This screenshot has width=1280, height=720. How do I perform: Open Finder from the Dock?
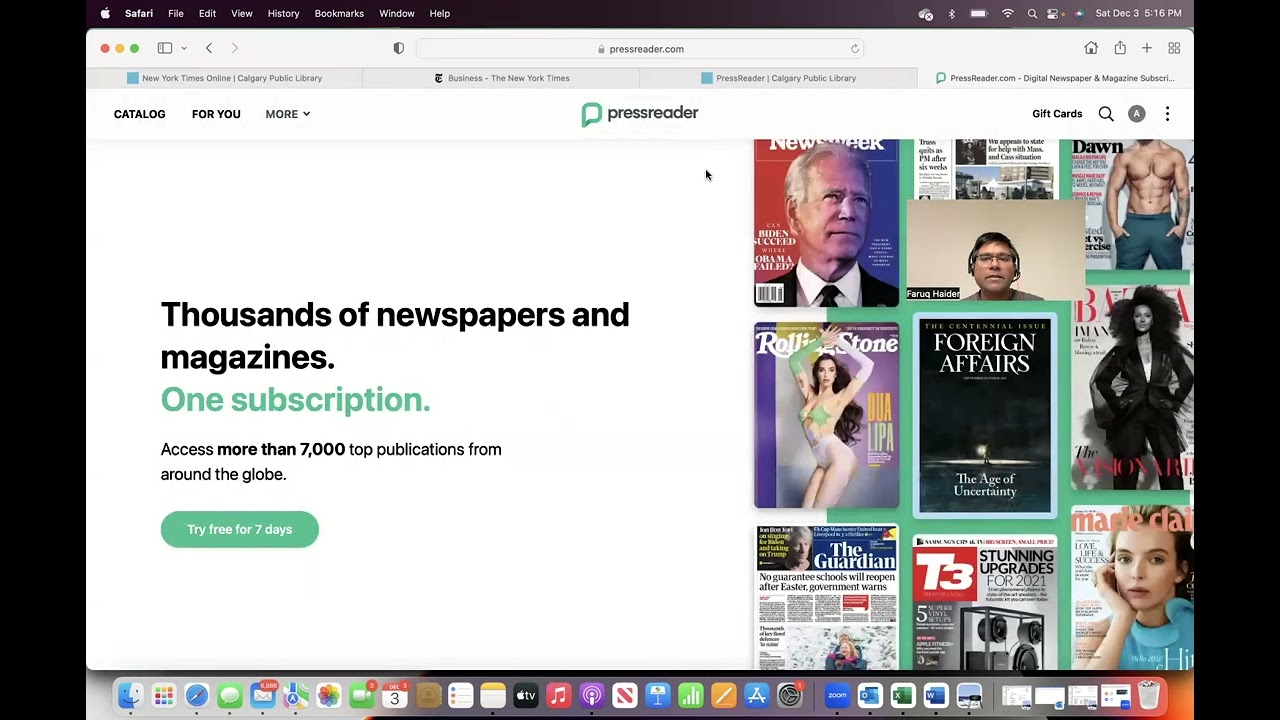tap(131, 695)
